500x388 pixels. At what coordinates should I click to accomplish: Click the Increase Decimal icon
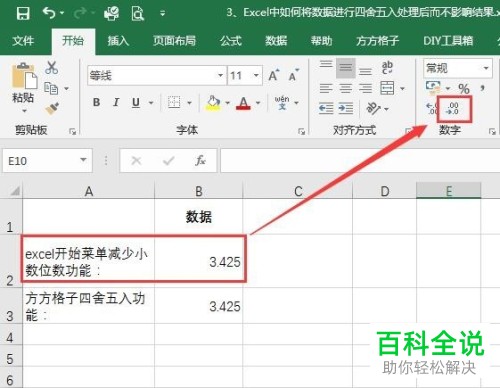click(x=433, y=109)
